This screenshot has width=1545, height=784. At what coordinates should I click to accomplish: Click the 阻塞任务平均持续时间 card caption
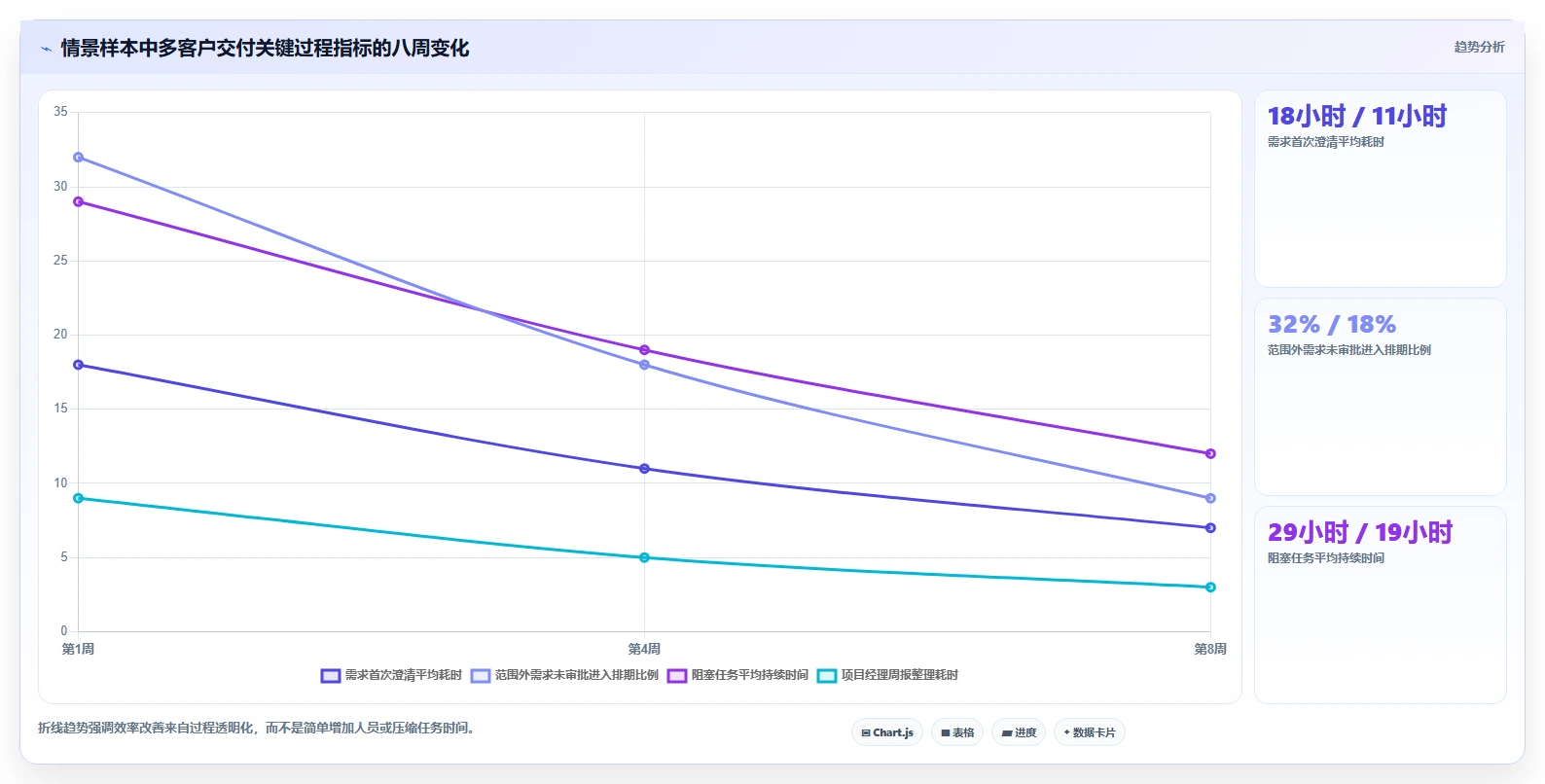click(x=1325, y=558)
